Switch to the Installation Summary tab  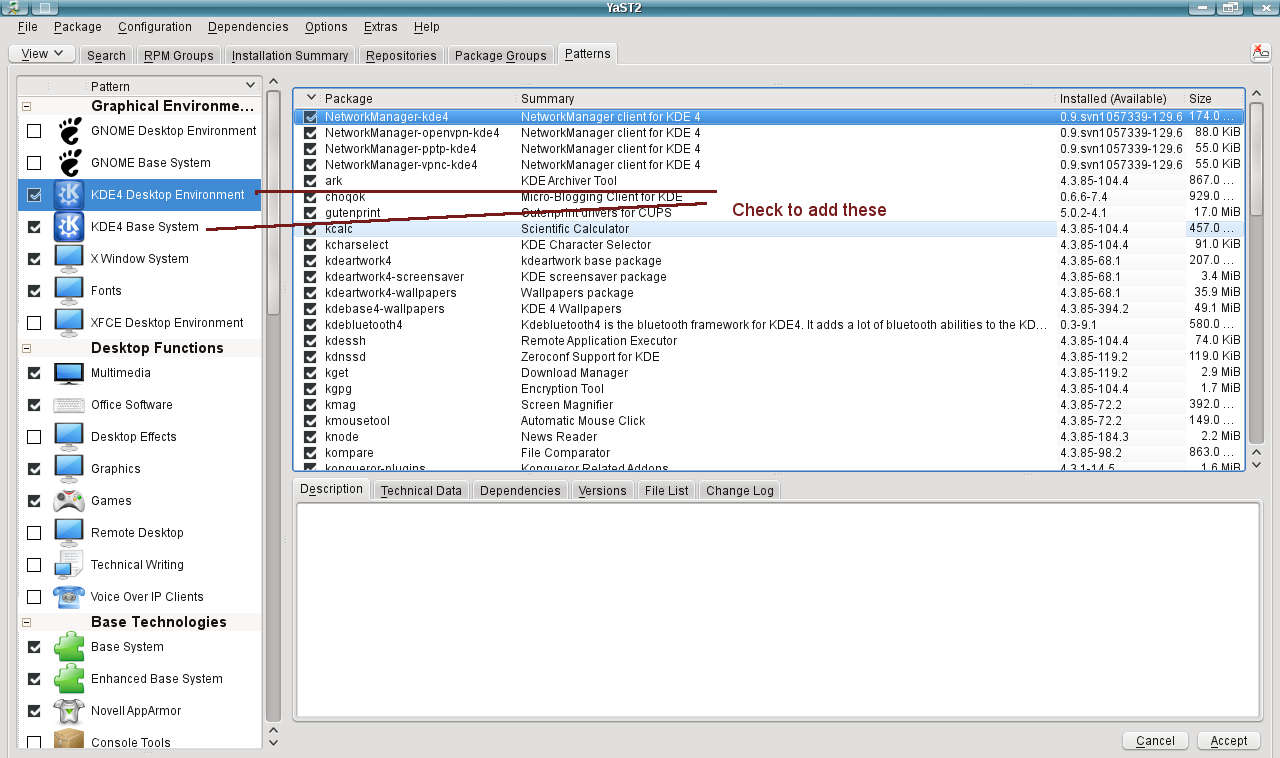290,55
